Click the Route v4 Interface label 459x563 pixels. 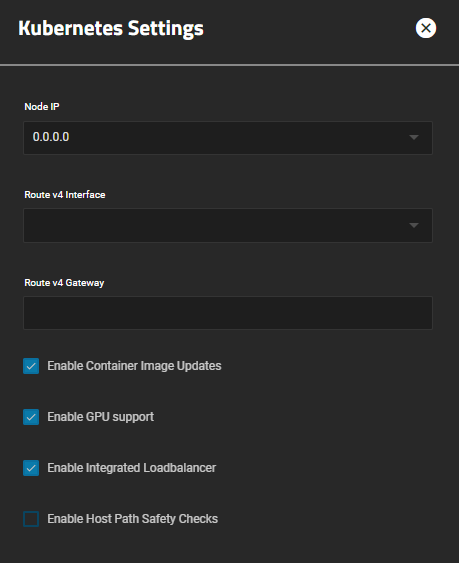coord(65,195)
